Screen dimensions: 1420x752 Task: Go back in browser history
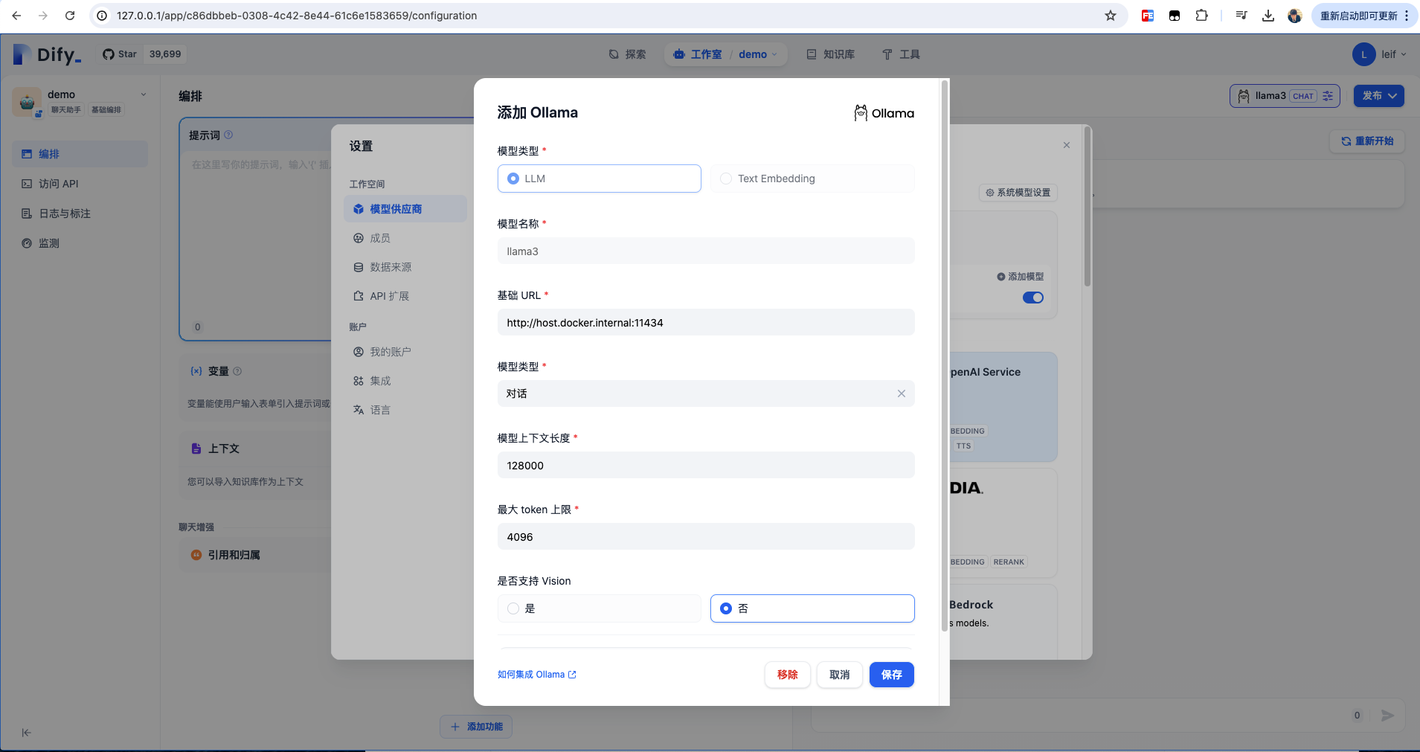[x=16, y=16]
